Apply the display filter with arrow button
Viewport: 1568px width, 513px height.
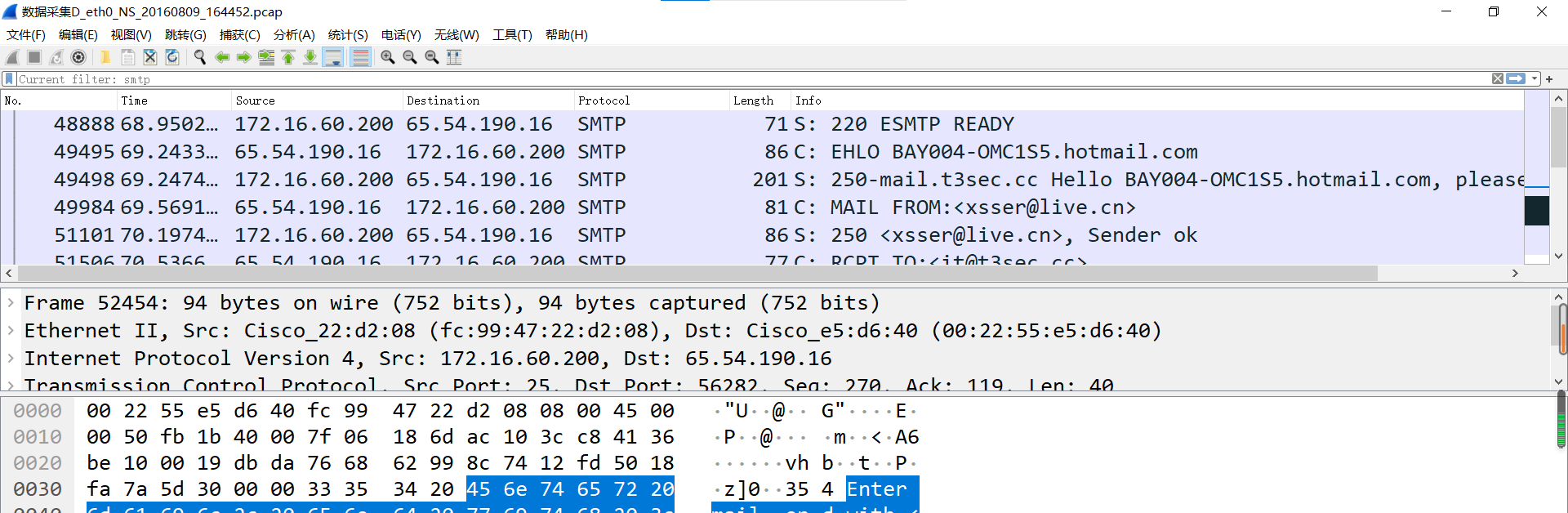(1516, 79)
